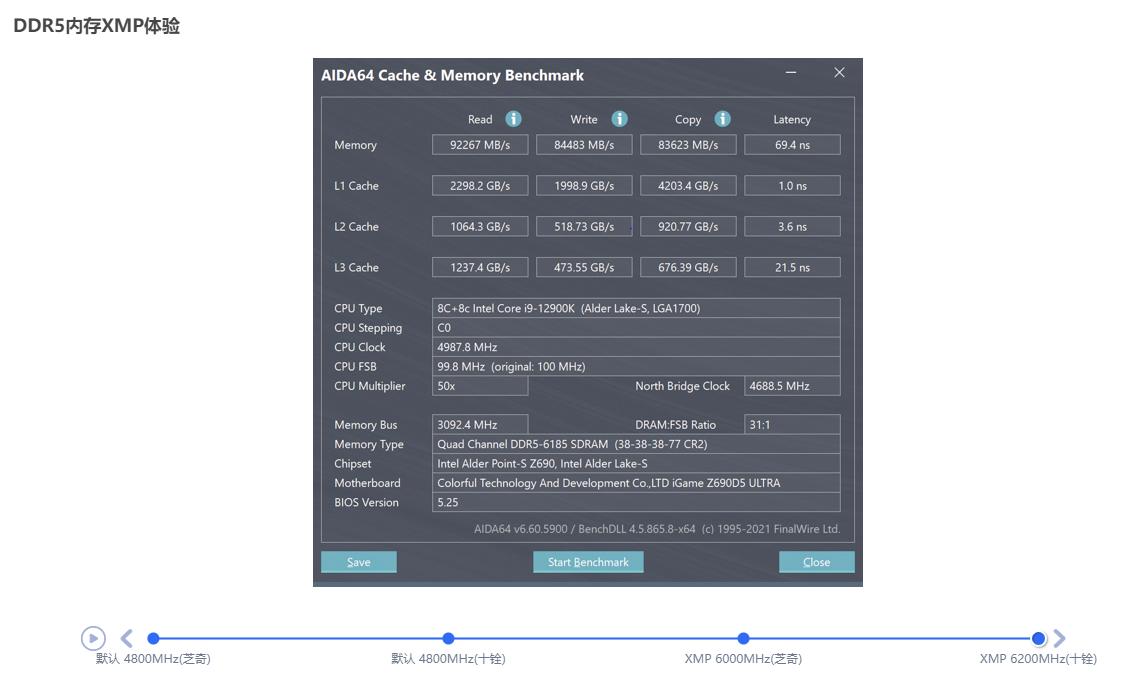Minimize the AIDA64 benchmark window
This screenshot has width=1122, height=690.
click(x=791, y=73)
